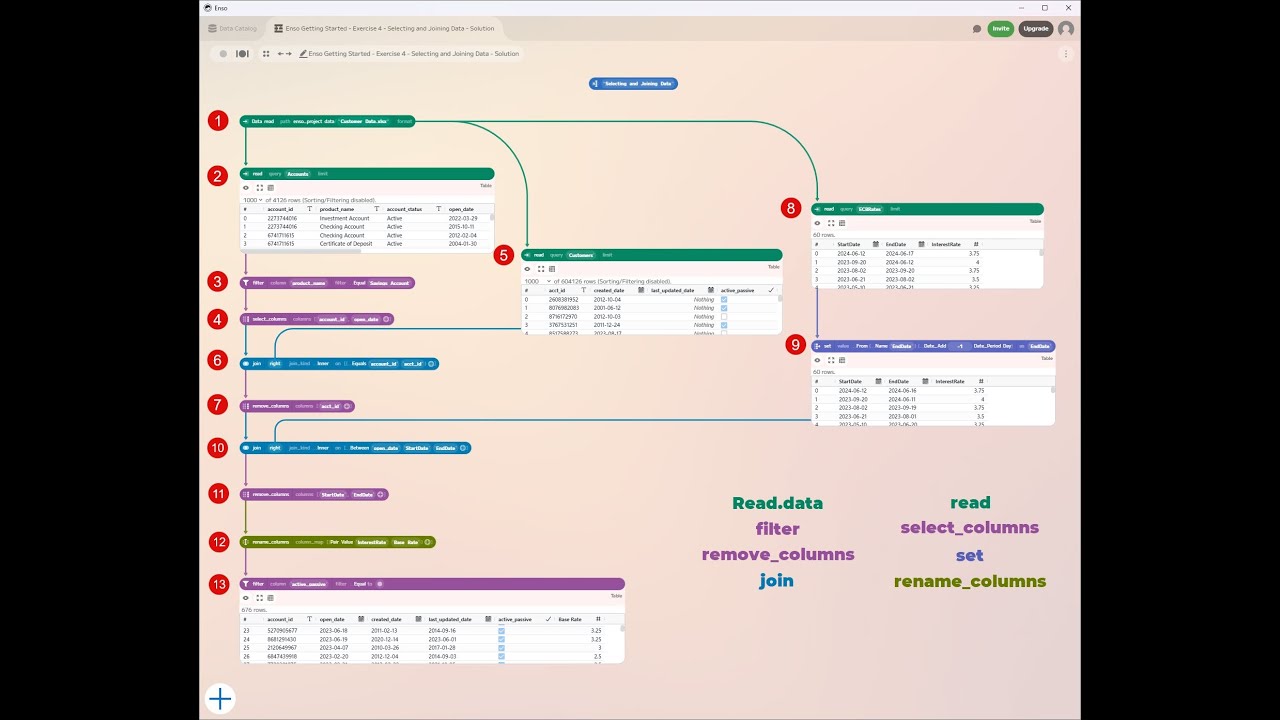Toggle eye visibility on Accounts read node
The image size is (1280, 720).
pyautogui.click(x=246, y=187)
